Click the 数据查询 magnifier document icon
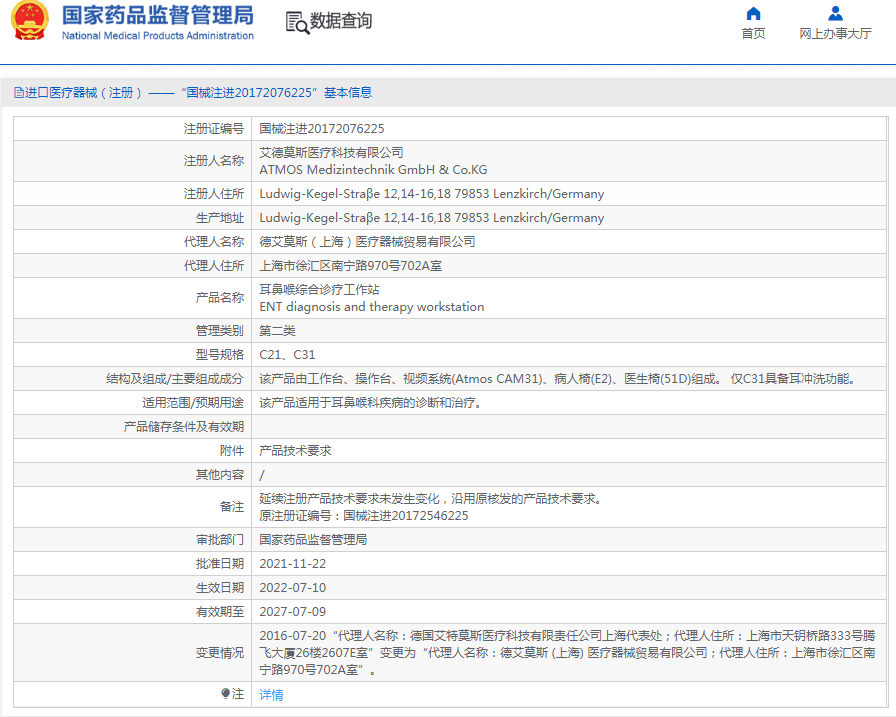Viewport: 896px width, 717px height. (x=297, y=22)
